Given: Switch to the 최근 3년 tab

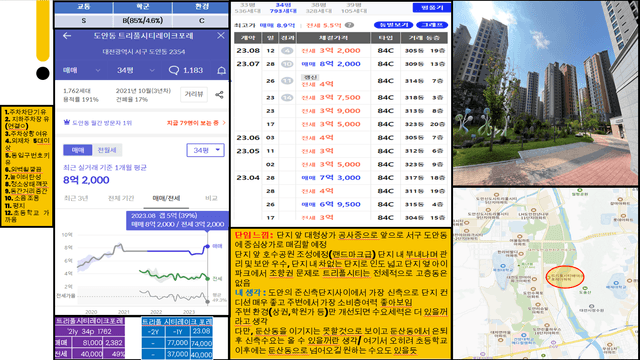Looking at the screenshot, I should click(x=76, y=198).
